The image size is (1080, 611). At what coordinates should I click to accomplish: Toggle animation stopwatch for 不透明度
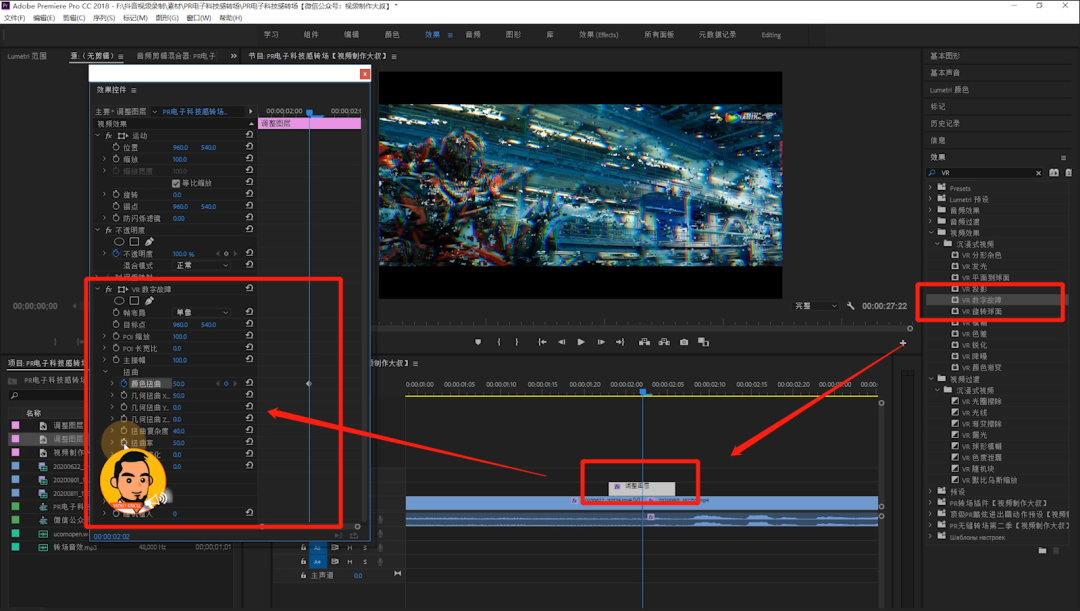click(116, 253)
